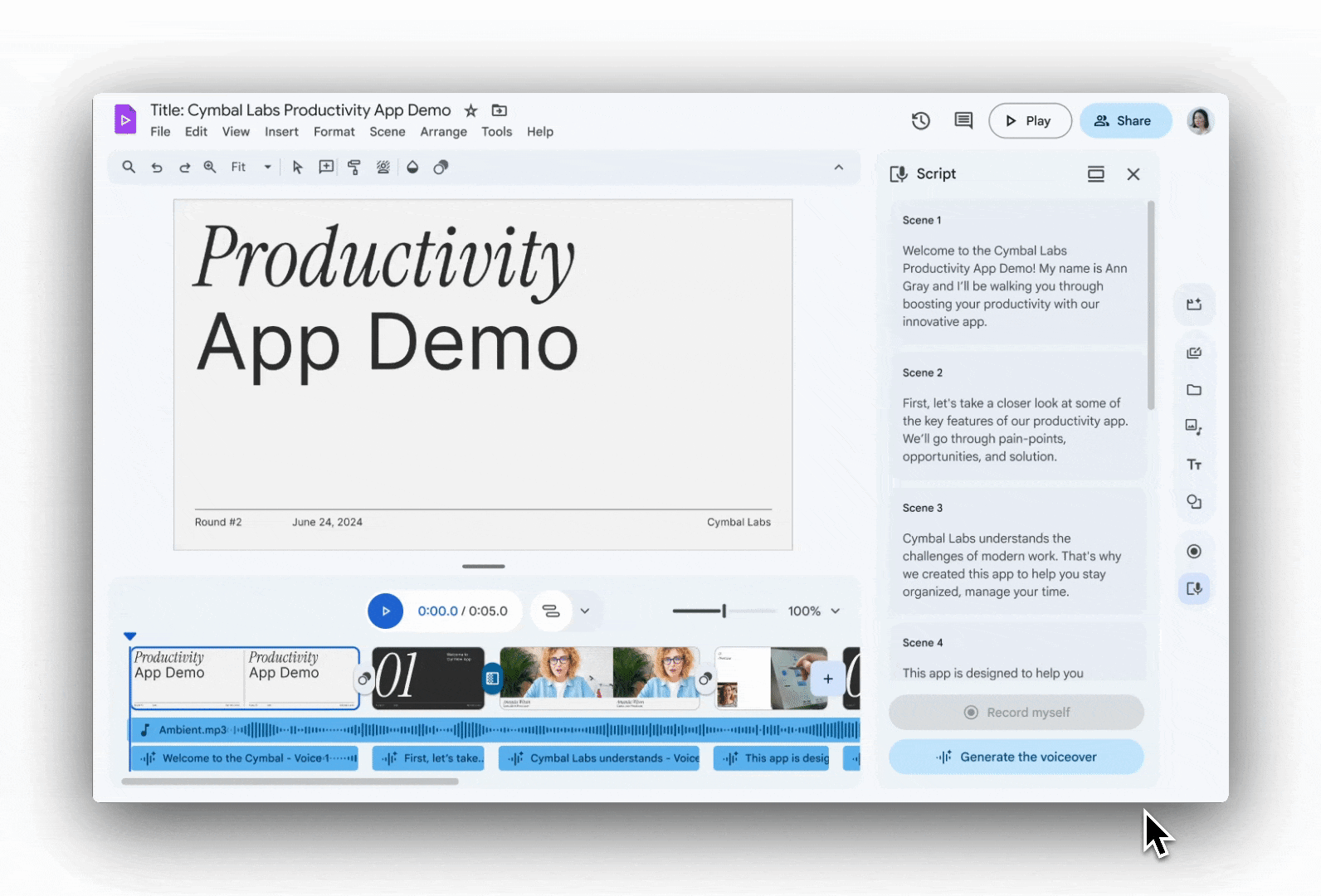Viewport: 1321px width, 896px height.
Task: Open the fill color droplet tool
Action: point(412,167)
